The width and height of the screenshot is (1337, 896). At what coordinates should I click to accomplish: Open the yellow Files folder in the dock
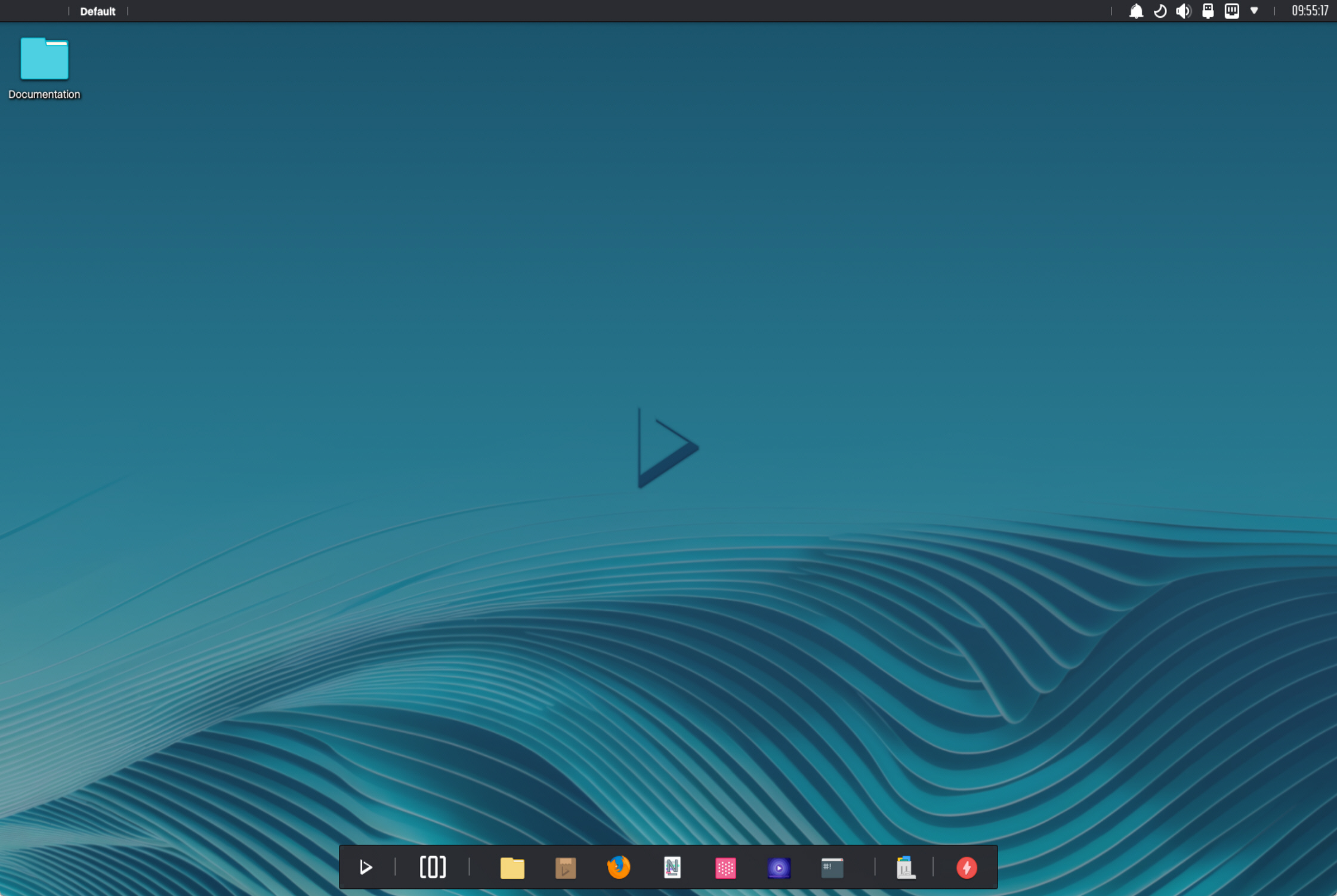coord(512,867)
